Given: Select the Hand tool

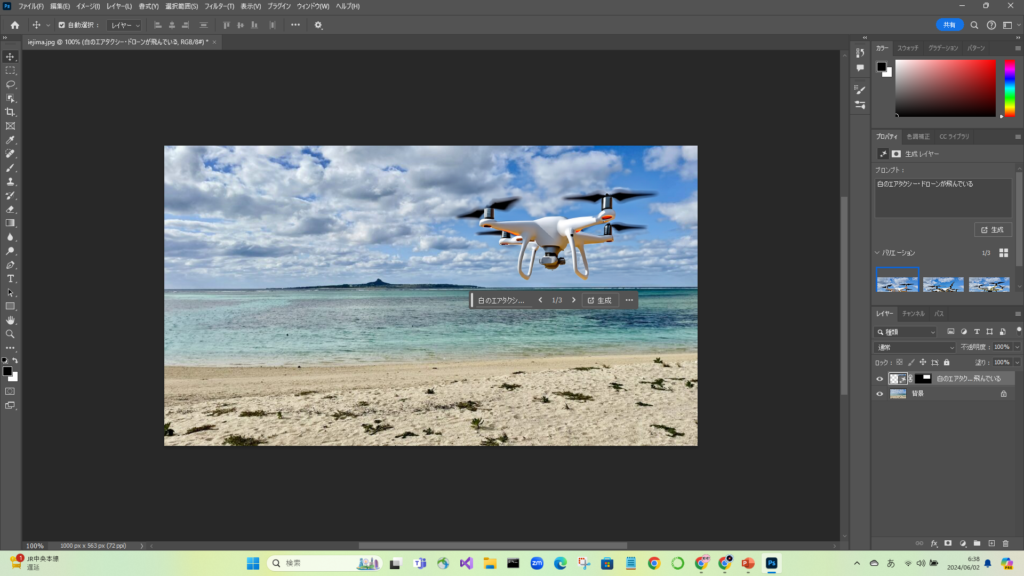Looking at the screenshot, I should (x=10, y=320).
